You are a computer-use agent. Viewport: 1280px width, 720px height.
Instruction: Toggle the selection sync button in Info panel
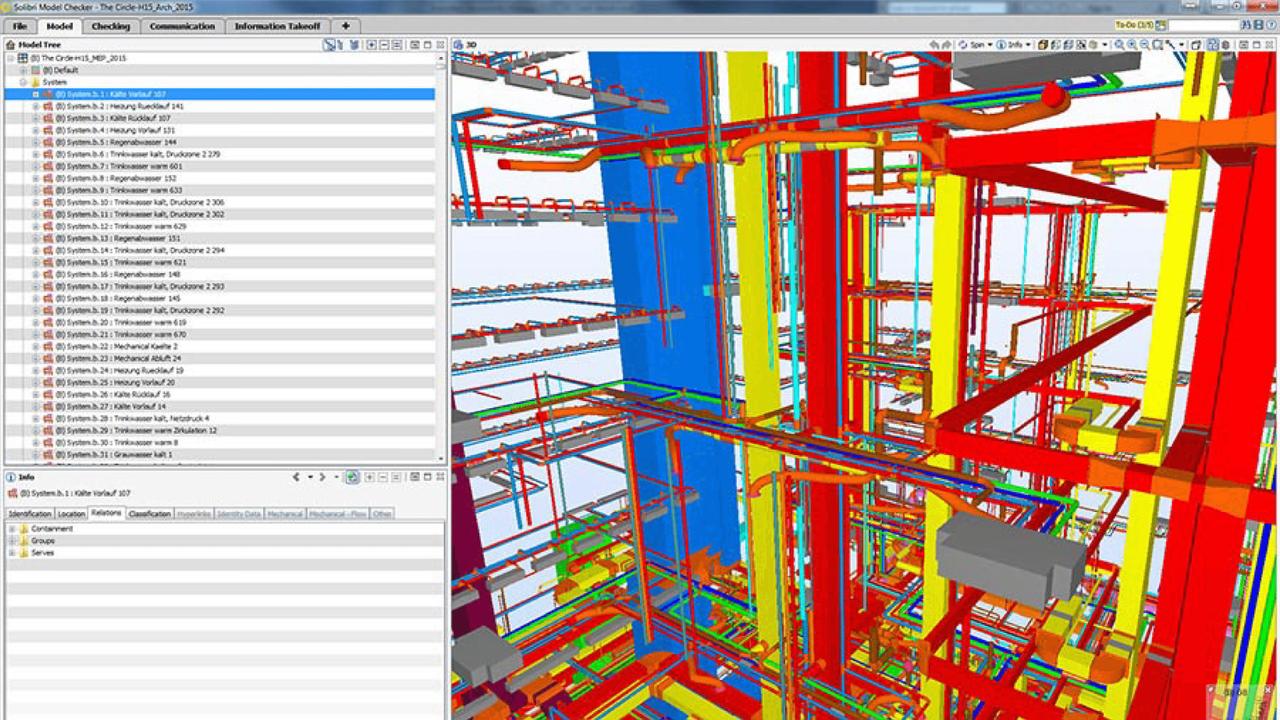[353, 477]
